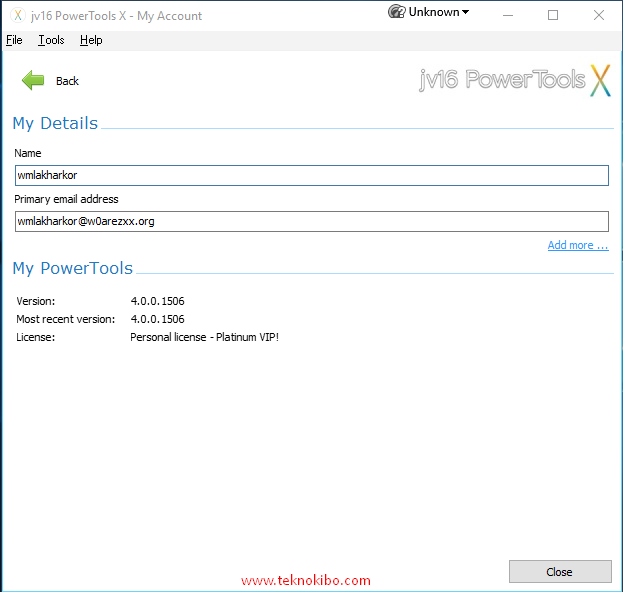Click the My PowerTools heading

pyautogui.click(x=73, y=268)
